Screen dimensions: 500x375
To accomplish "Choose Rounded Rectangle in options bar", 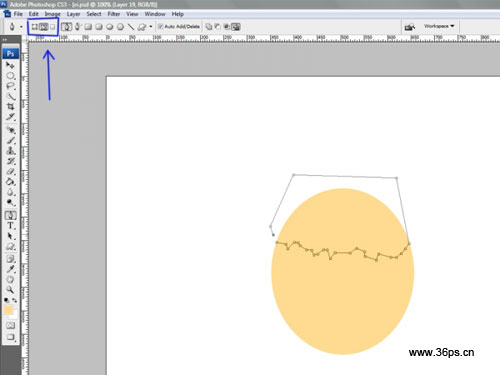I will pyautogui.click(x=99, y=27).
